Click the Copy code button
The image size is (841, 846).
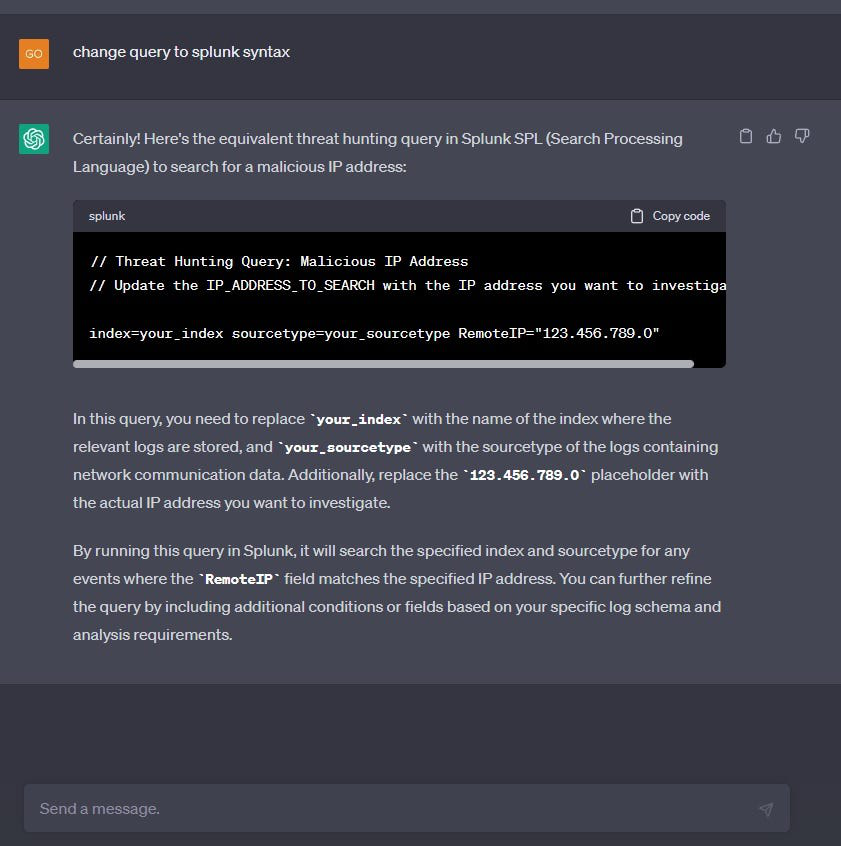[670, 216]
